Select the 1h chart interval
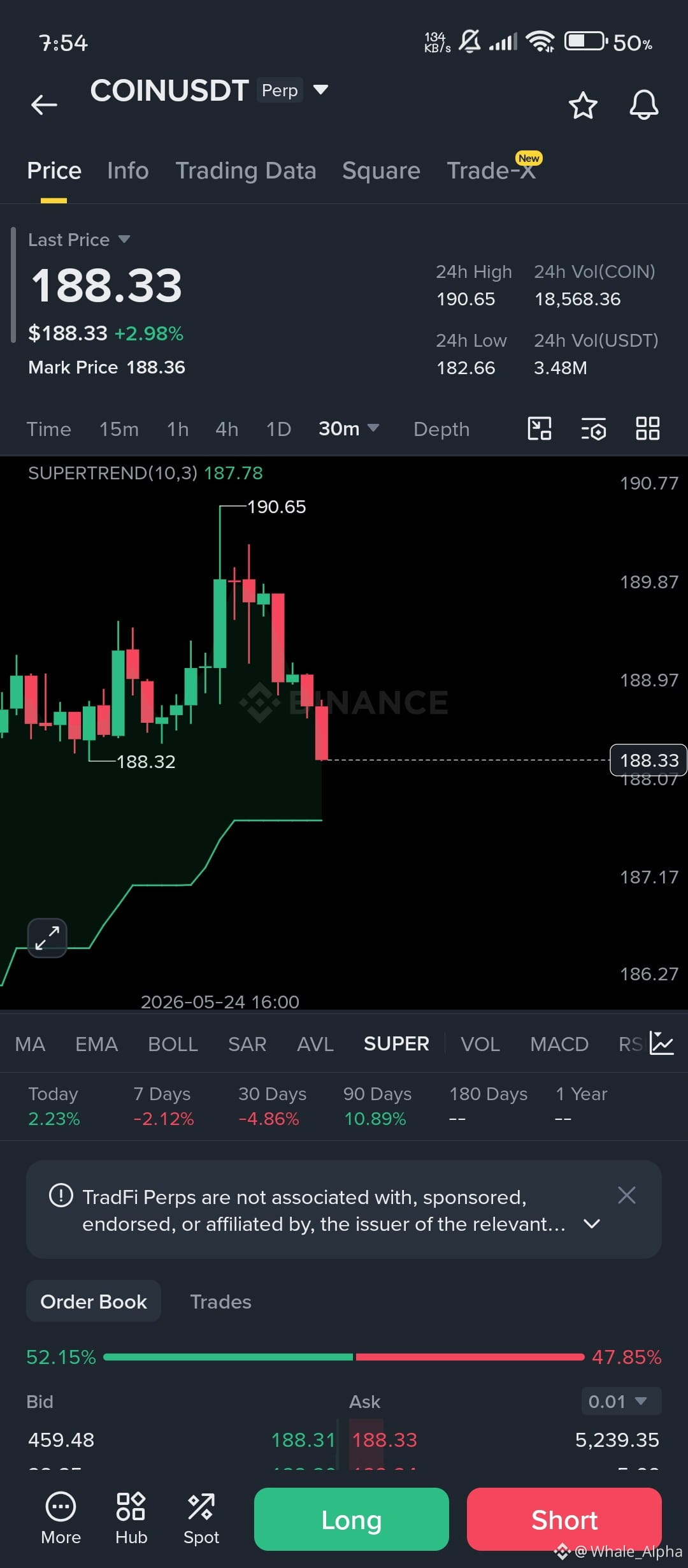 pos(178,429)
